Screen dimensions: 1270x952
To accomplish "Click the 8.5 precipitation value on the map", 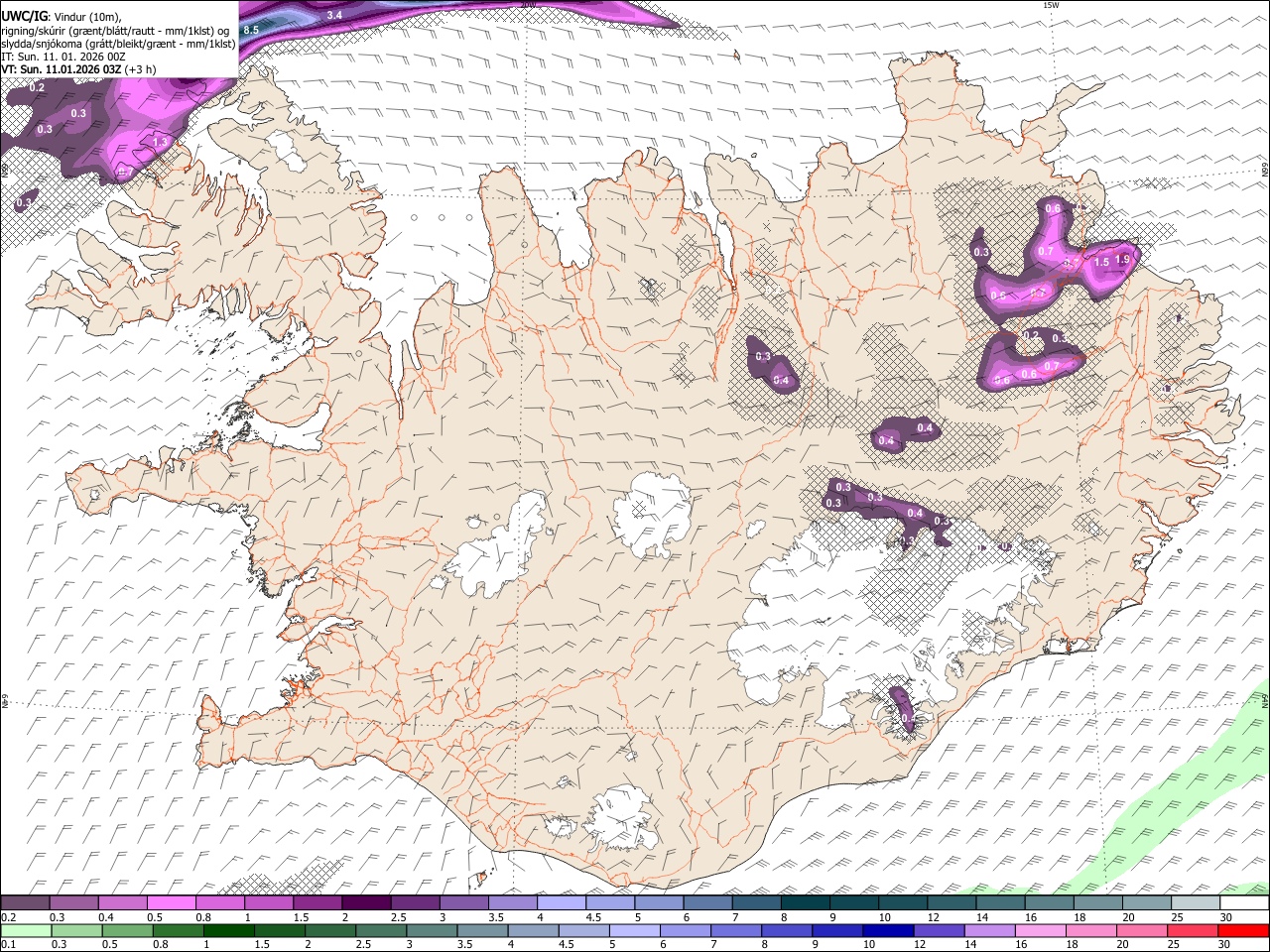I will (x=251, y=31).
